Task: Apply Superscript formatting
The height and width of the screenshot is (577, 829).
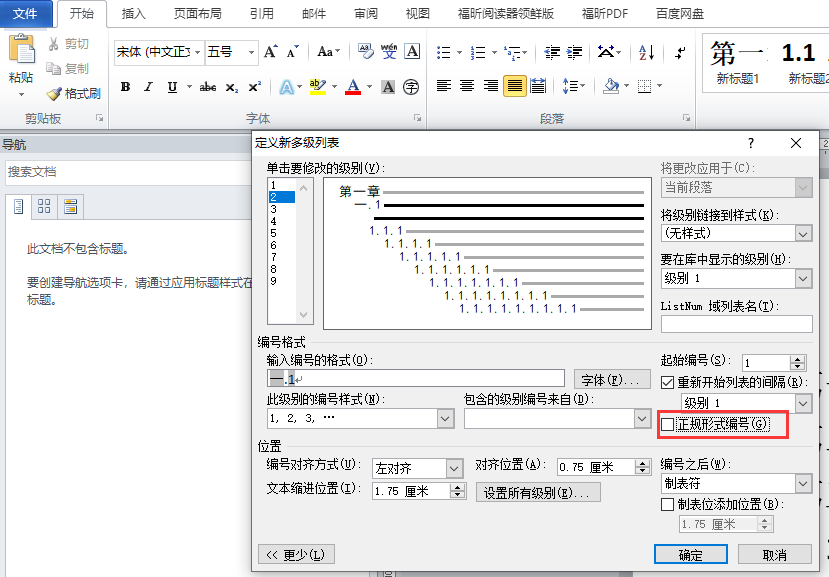Action: pyautogui.click(x=254, y=87)
